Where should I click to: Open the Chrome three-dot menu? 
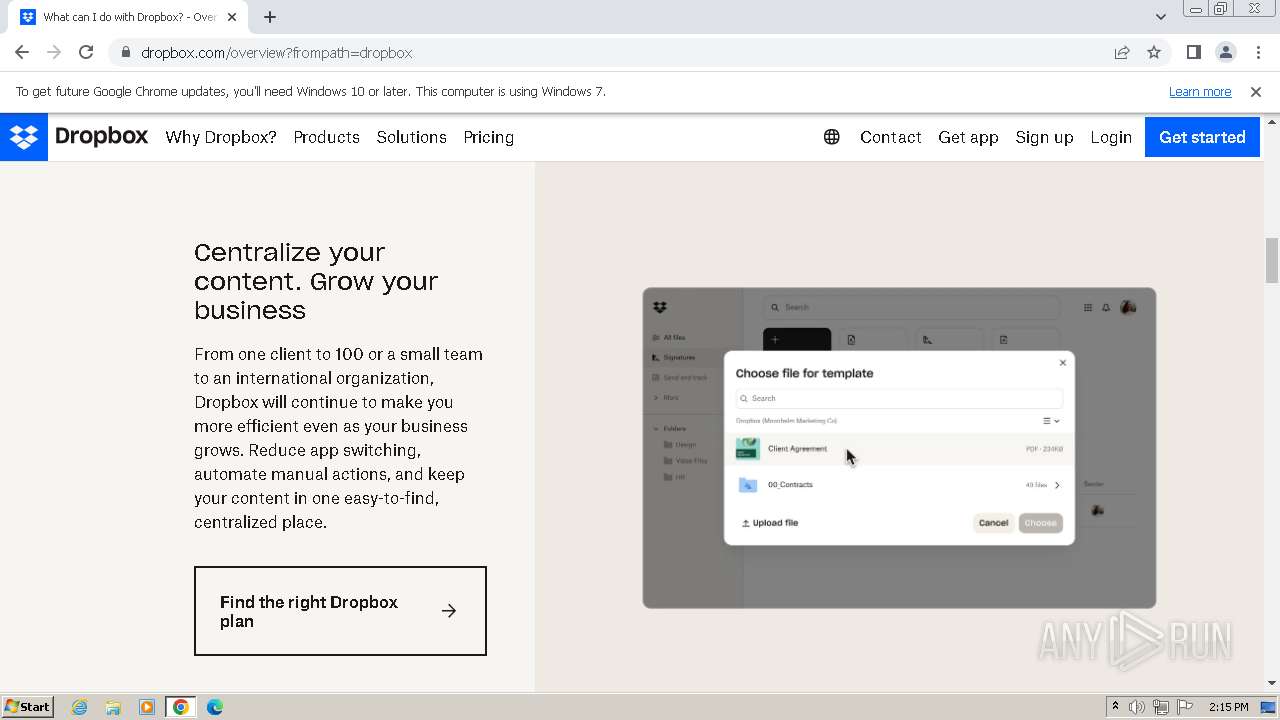tap(1258, 53)
